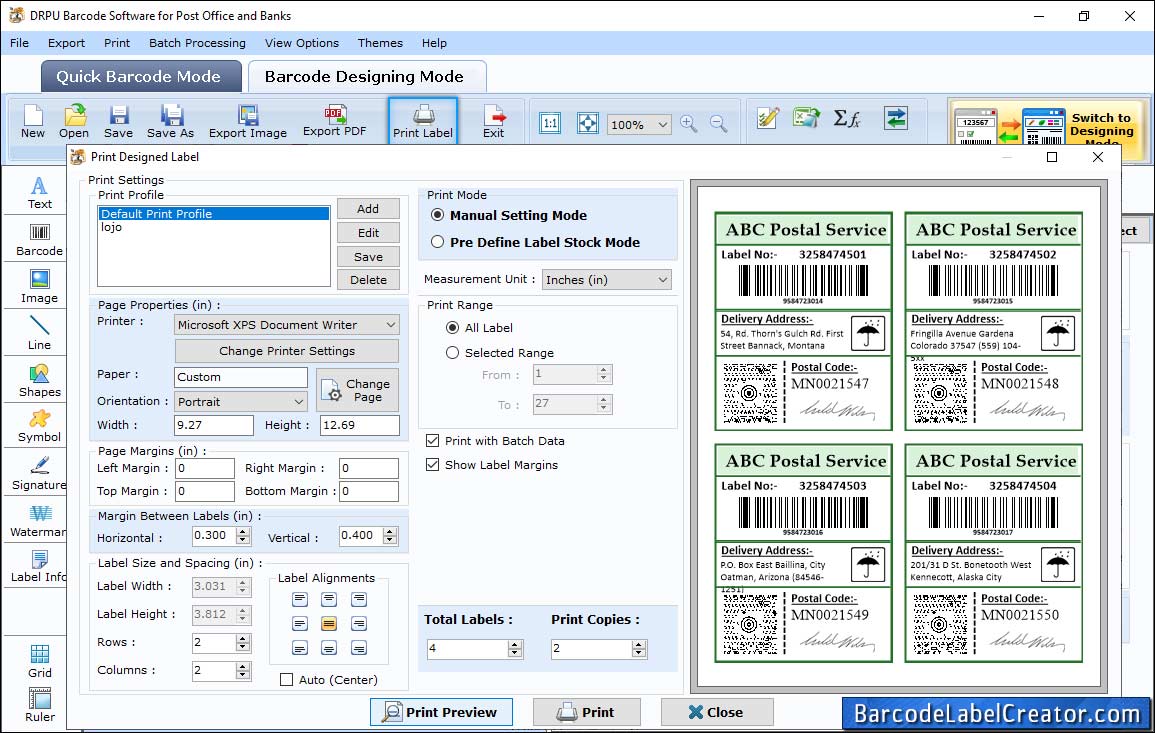This screenshot has width=1155, height=733.
Task: Click the Export Image icon
Action: 248,122
